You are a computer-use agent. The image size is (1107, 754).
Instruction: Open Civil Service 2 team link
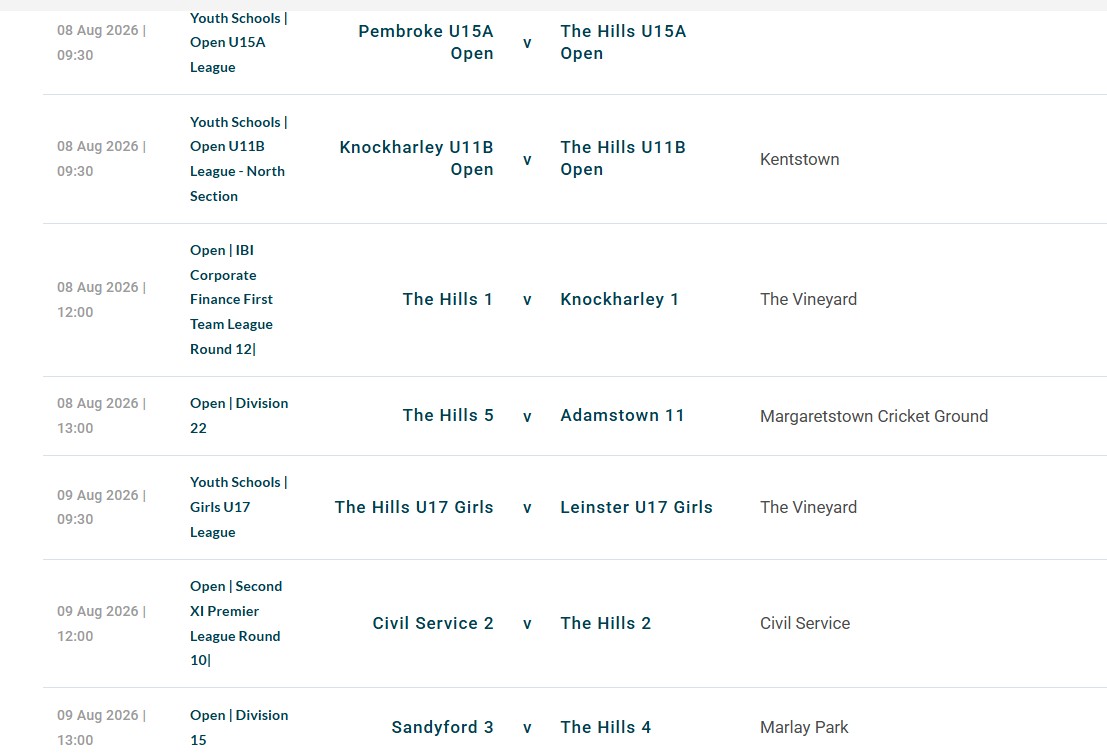[x=433, y=623]
